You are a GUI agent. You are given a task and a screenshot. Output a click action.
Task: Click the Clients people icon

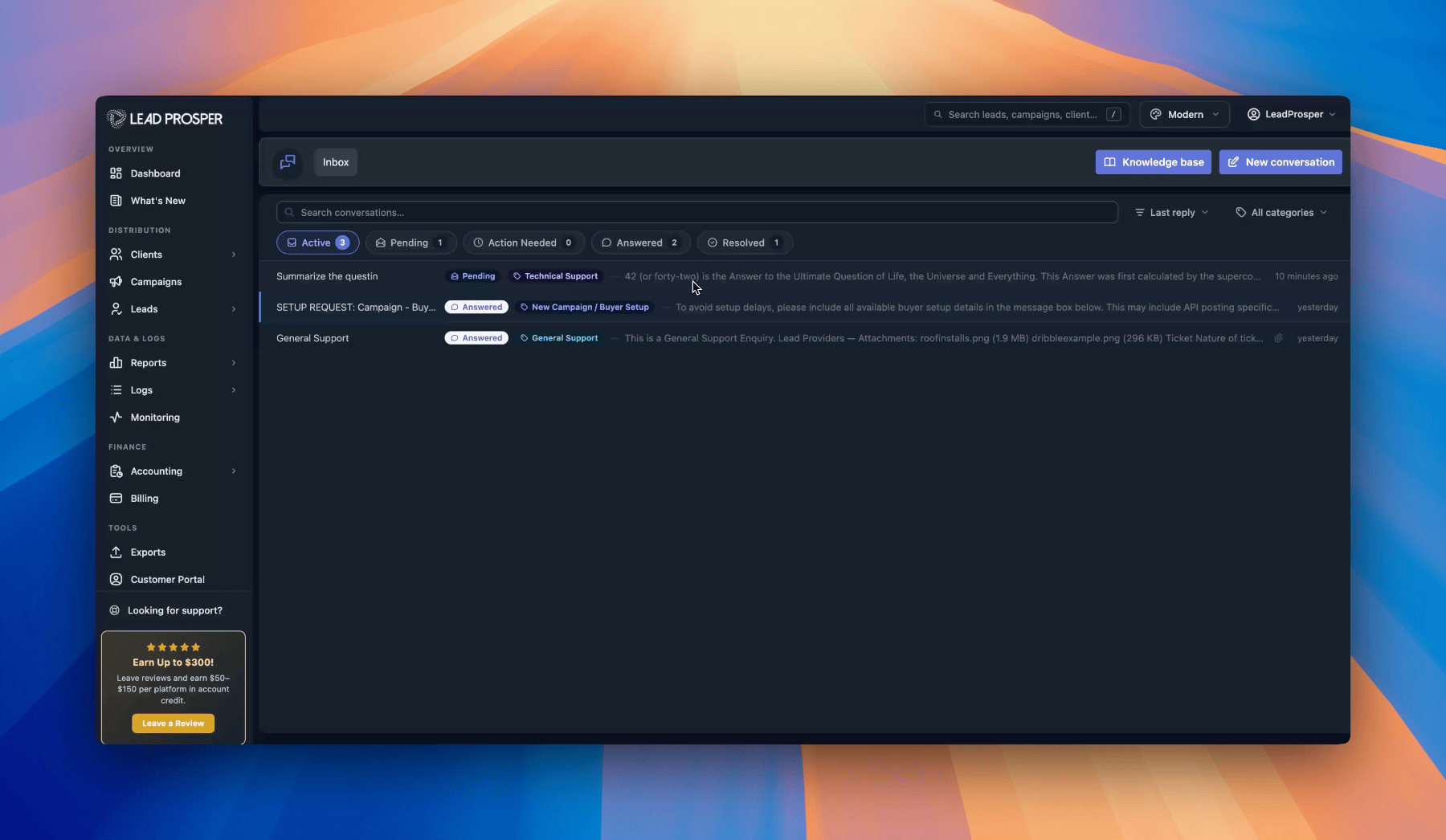[116, 255]
